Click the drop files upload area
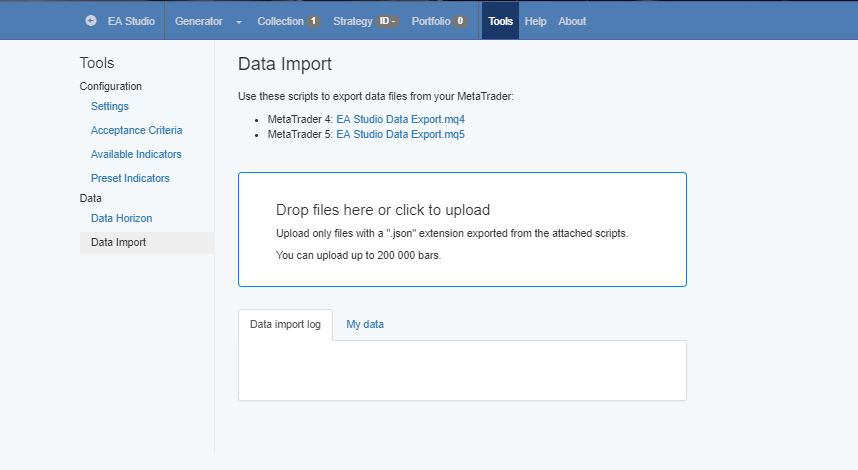This screenshot has height=470, width=858. (x=462, y=230)
